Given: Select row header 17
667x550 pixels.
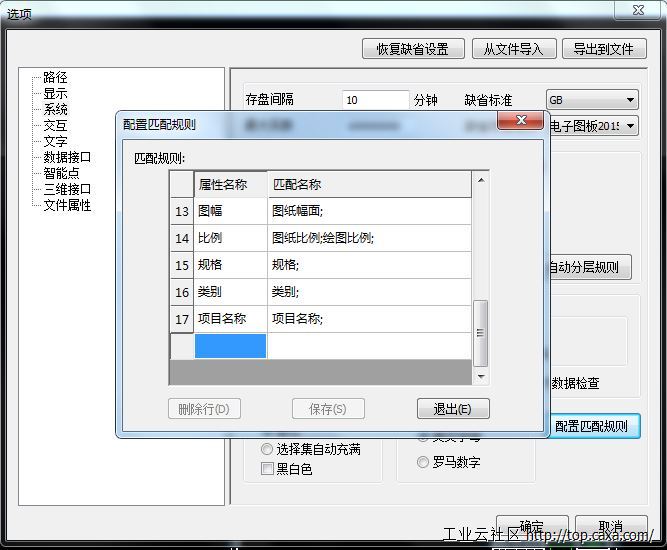Looking at the screenshot, I should point(182,319).
